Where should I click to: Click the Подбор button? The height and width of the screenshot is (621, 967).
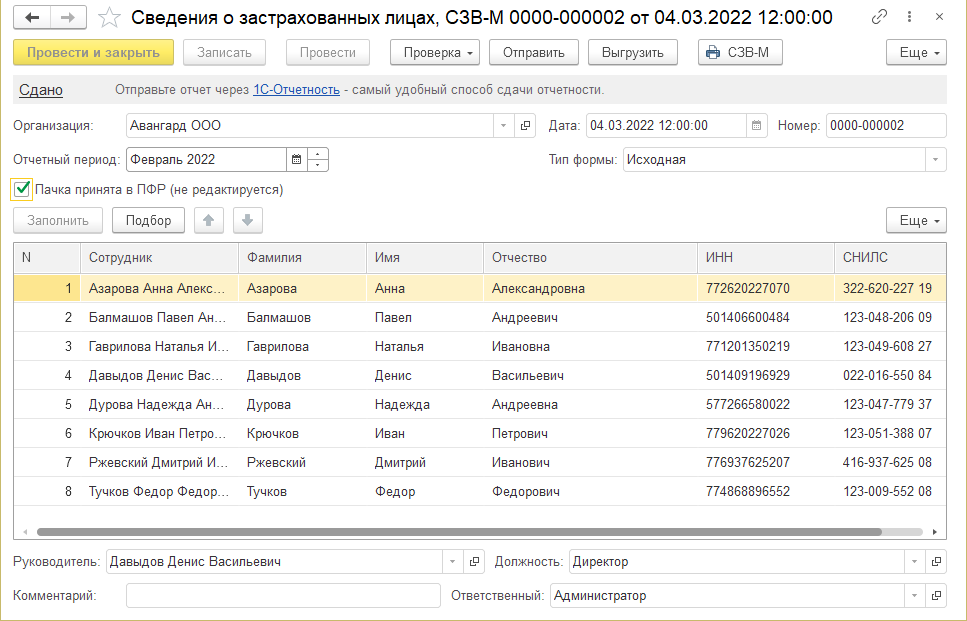coord(149,220)
